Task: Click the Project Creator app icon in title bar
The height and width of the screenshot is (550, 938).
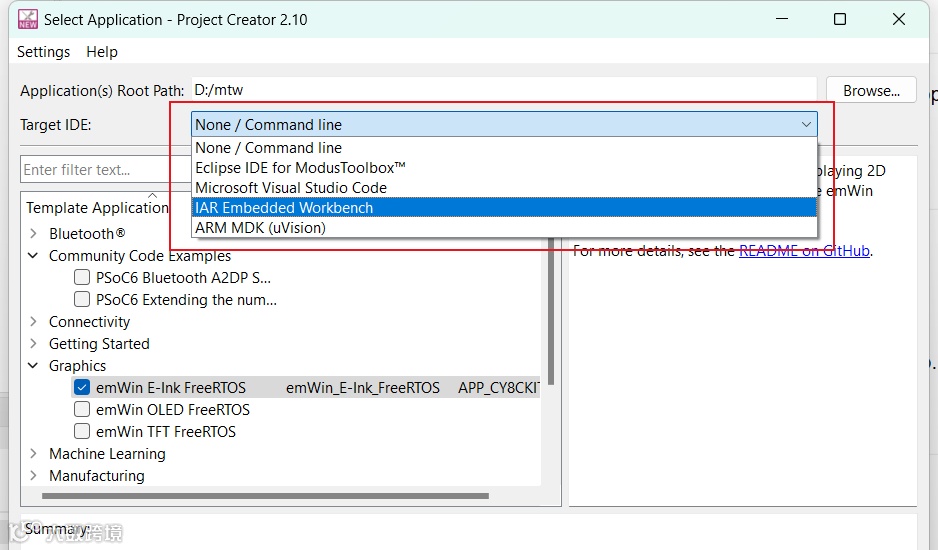Action: (x=28, y=19)
